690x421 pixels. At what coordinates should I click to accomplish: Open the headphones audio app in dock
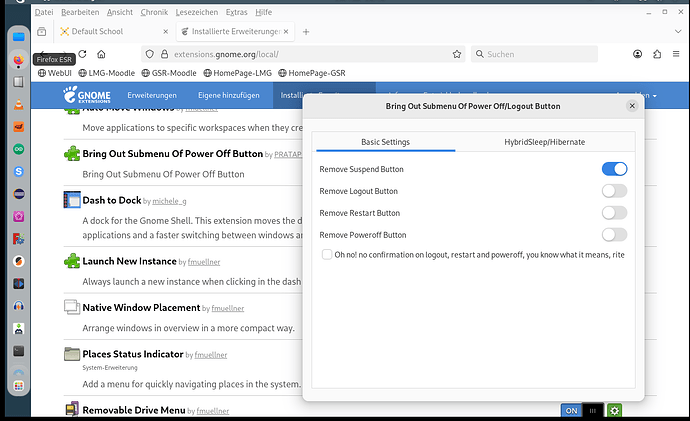click(x=18, y=306)
